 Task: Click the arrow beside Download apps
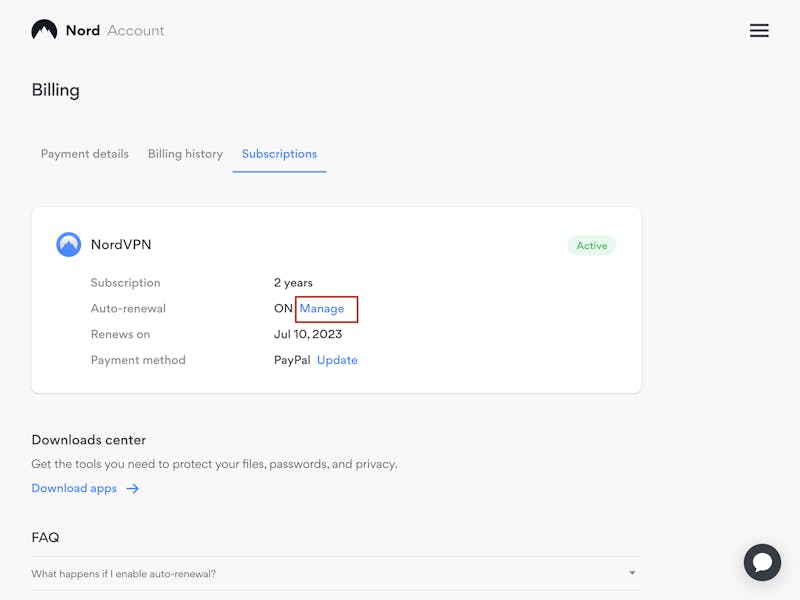(x=133, y=489)
